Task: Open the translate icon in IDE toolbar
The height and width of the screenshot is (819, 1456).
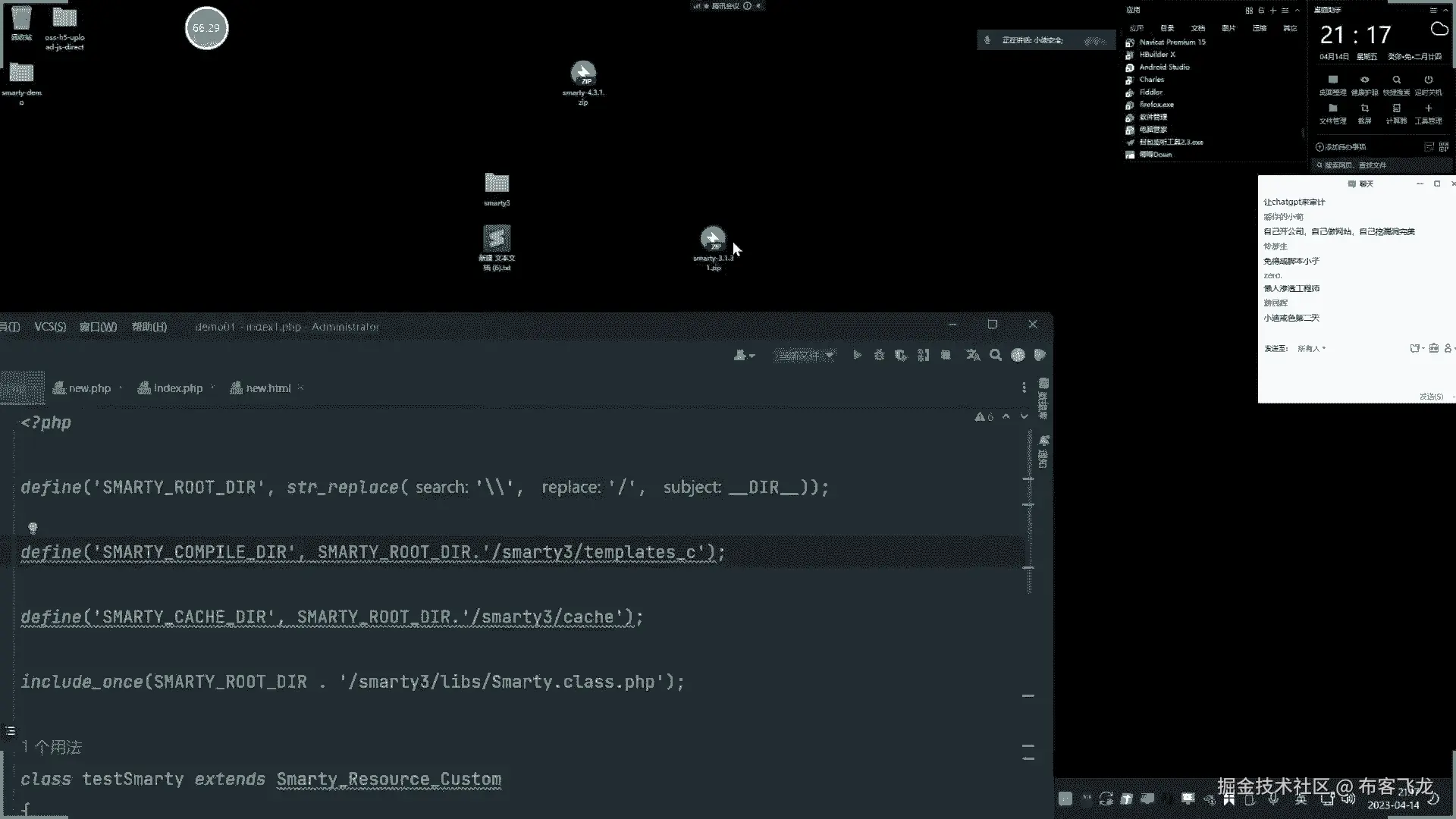Action: pos(972,355)
